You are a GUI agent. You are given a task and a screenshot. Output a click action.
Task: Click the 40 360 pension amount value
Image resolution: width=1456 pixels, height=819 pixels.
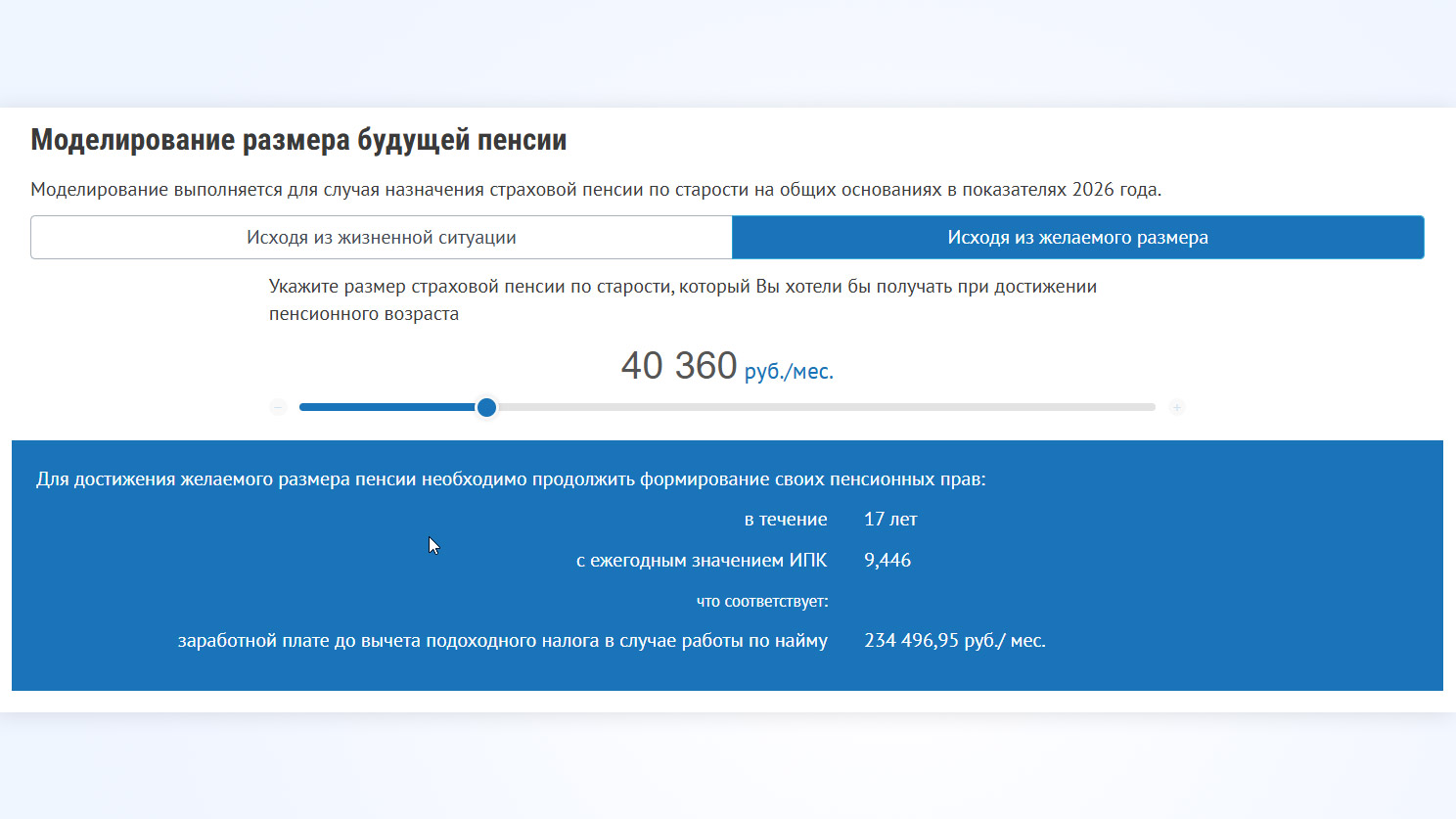click(678, 366)
